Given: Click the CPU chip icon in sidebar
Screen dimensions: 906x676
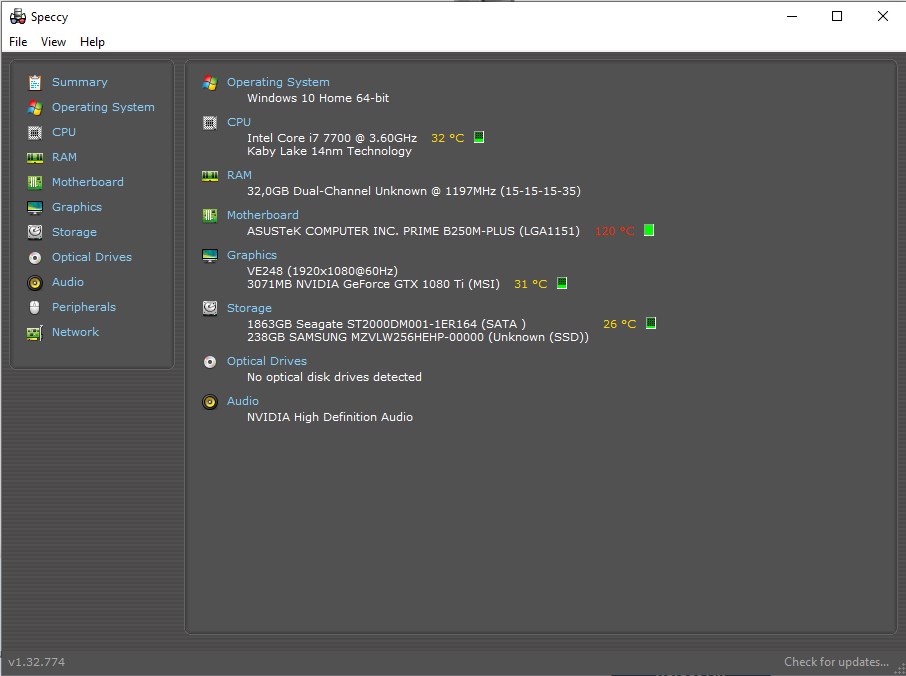Looking at the screenshot, I should 35,132.
